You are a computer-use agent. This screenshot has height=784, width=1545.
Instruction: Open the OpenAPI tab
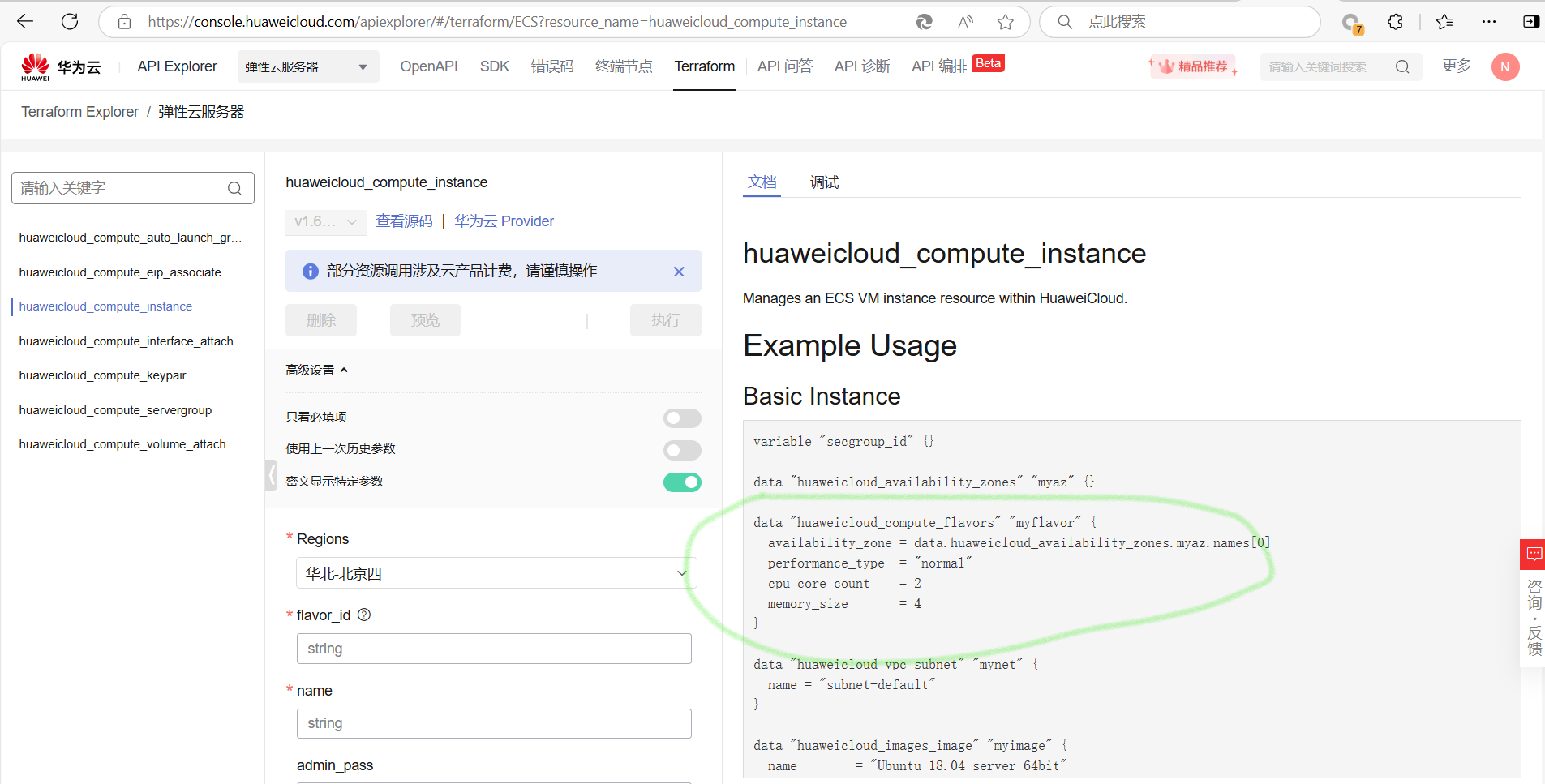click(429, 66)
